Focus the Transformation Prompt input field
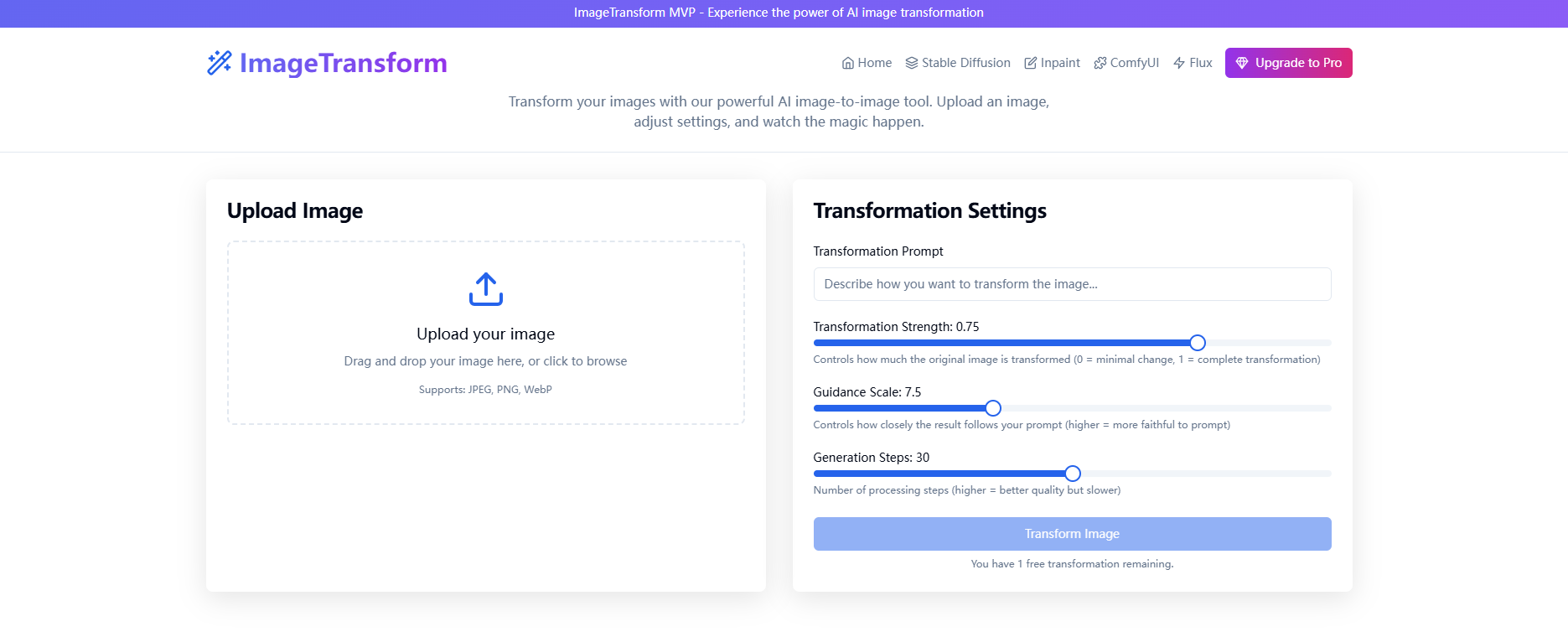The width and height of the screenshot is (1568, 637). [1072, 284]
